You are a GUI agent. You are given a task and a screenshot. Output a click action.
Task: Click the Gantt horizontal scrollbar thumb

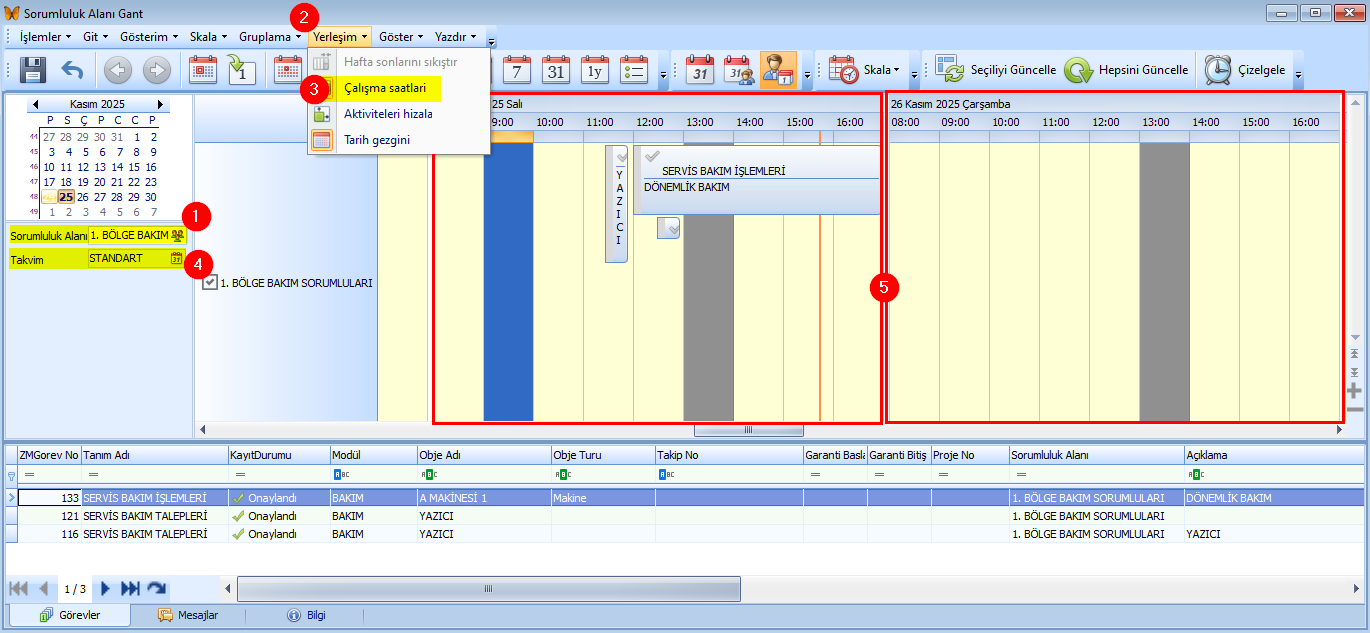point(748,430)
